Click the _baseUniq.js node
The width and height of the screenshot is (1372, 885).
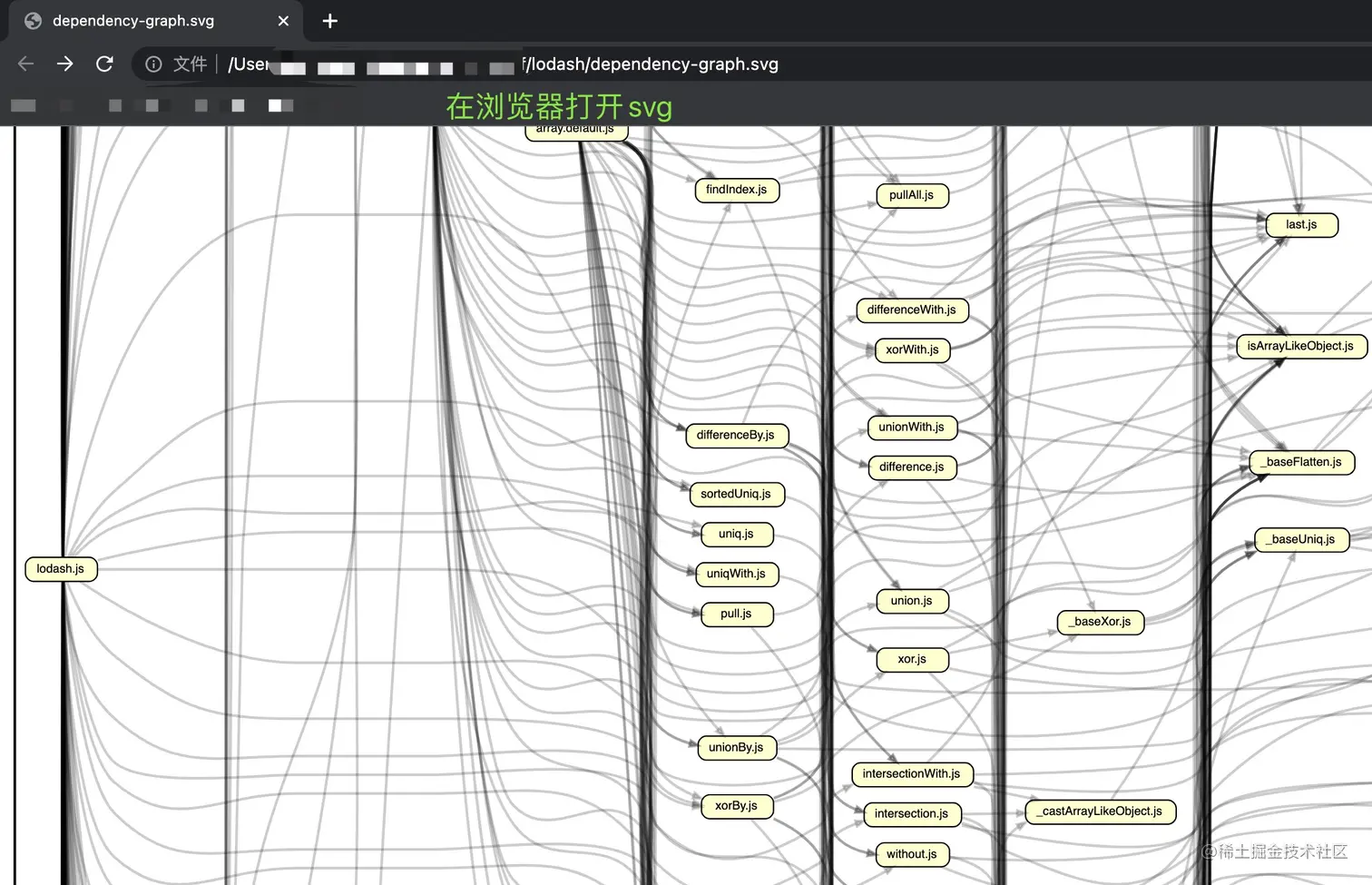(x=1301, y=539)
